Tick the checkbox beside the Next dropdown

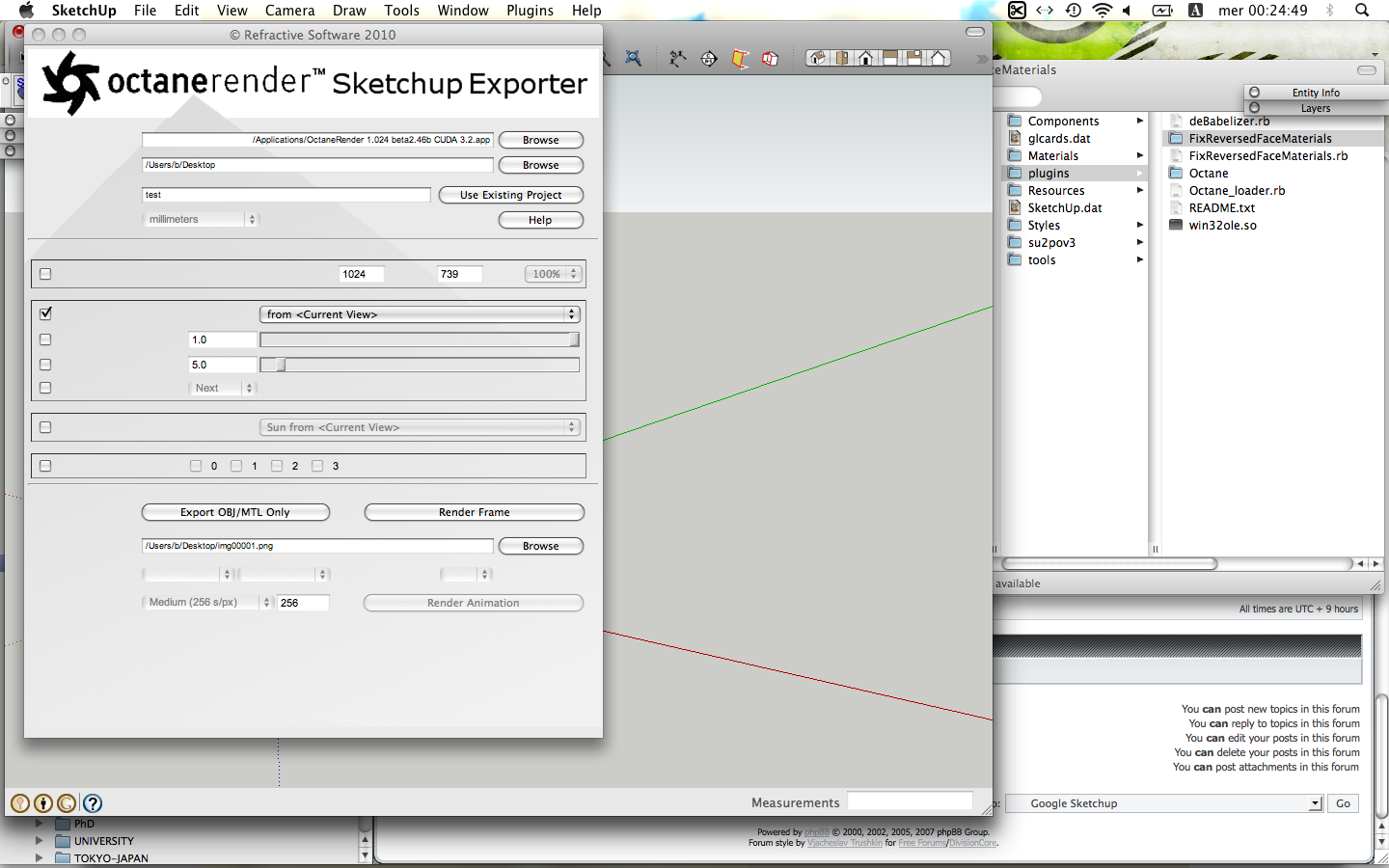pyautogui.click(x=45, y=388)
